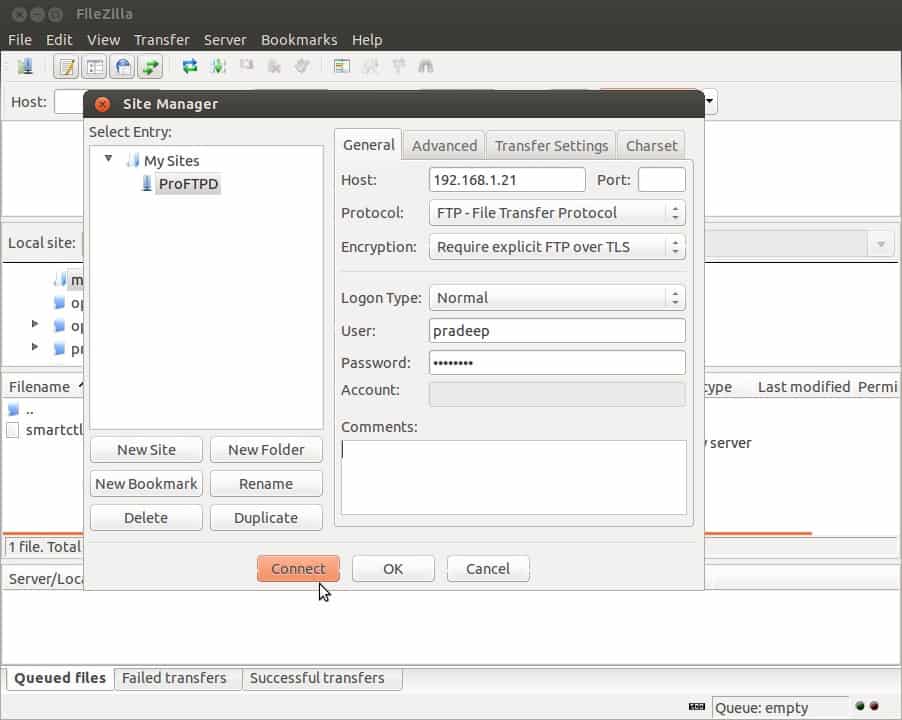Sort by the Last modified column header
The height and width of the screenshot is (720, 902).
pos(804,387)
